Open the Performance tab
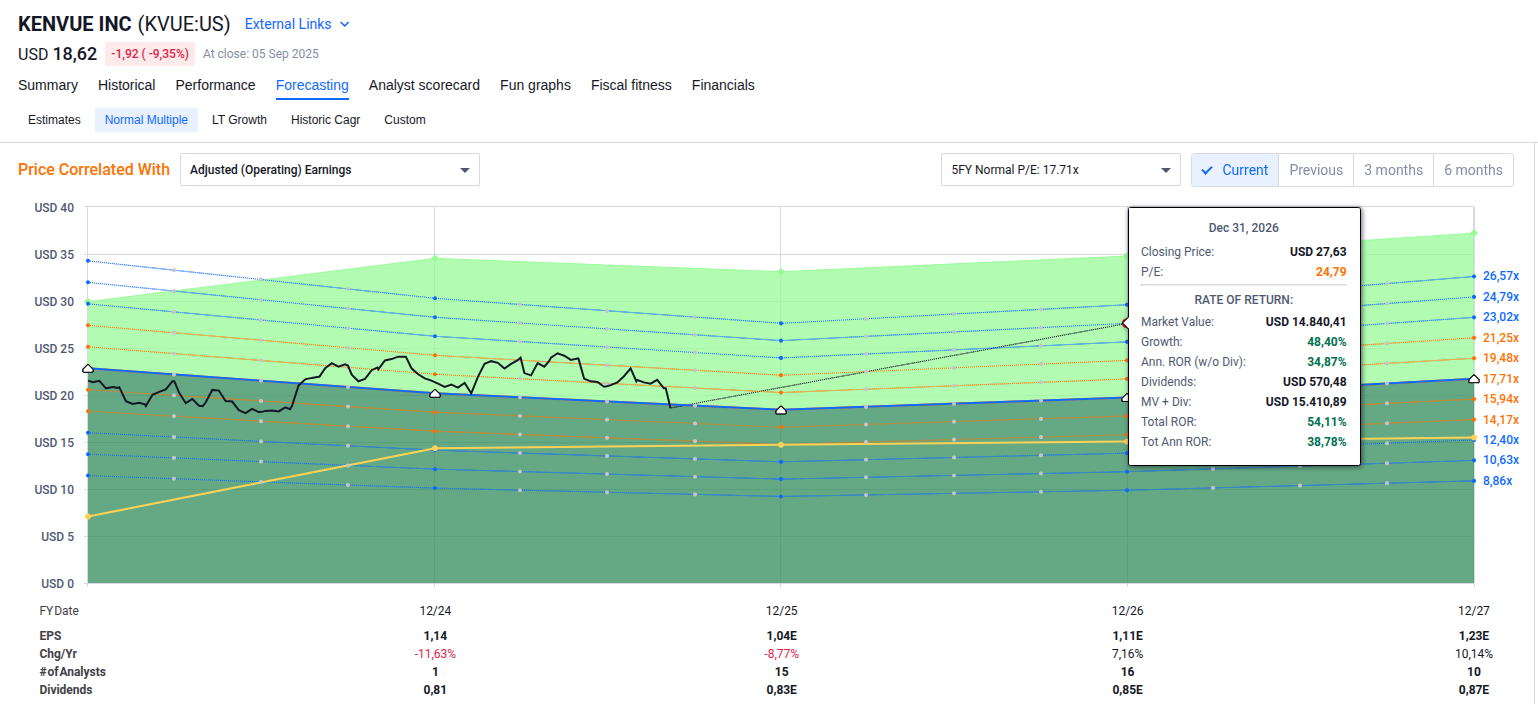Screen dimensions: 1538x704 click(216, 85)
